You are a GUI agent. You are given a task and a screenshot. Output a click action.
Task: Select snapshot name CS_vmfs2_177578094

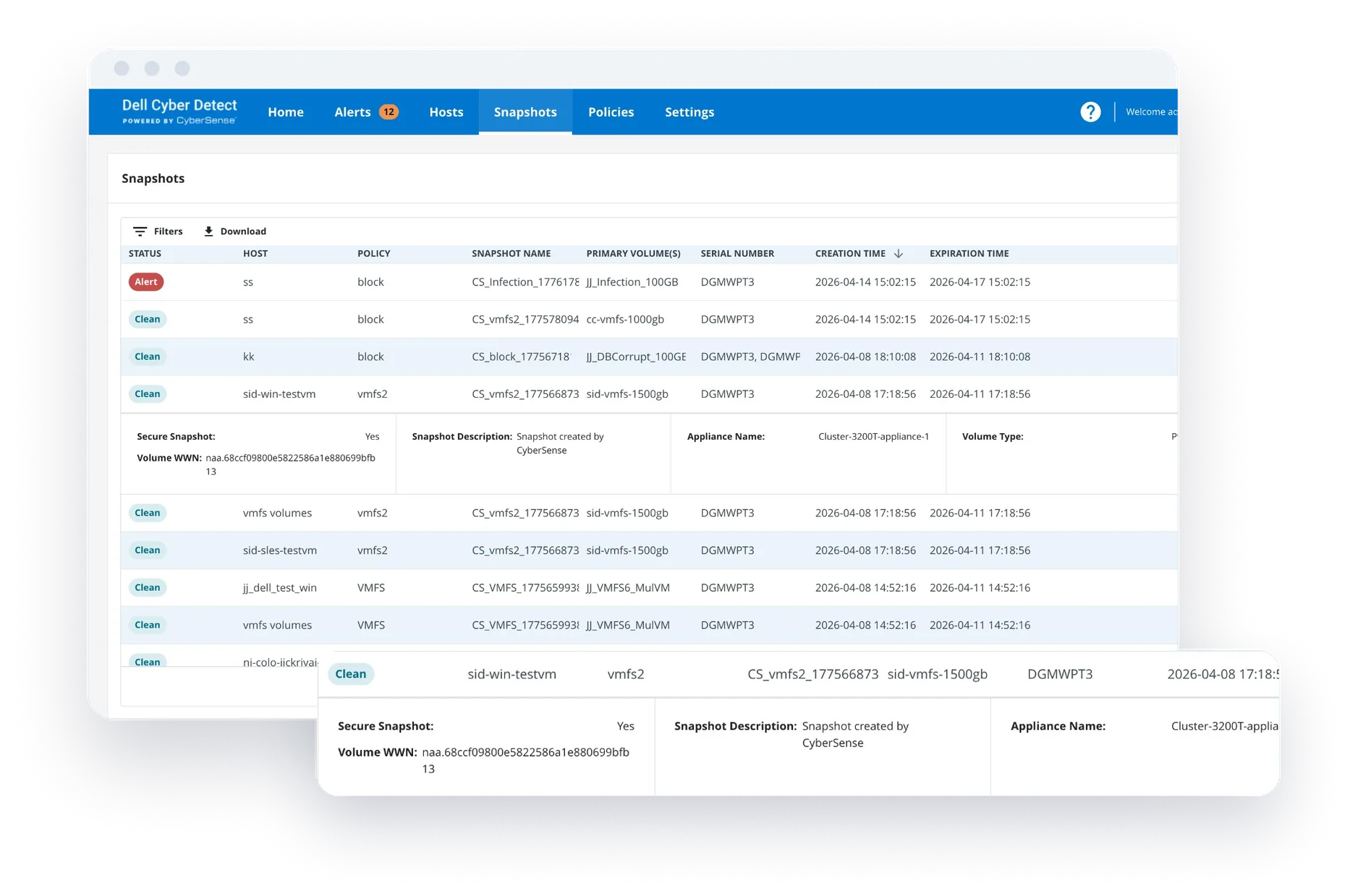[525, 320]
